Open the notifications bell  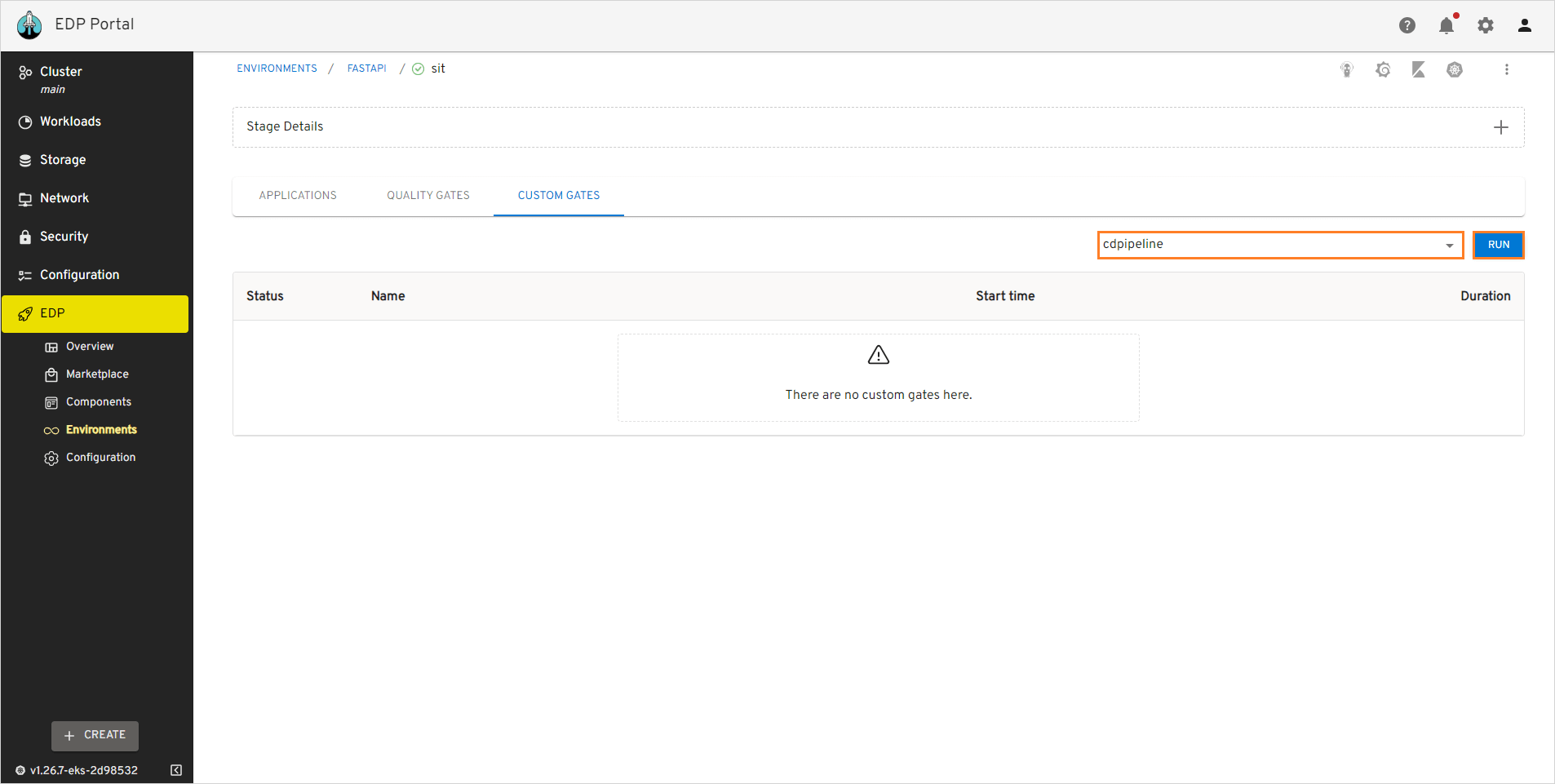1446,25
